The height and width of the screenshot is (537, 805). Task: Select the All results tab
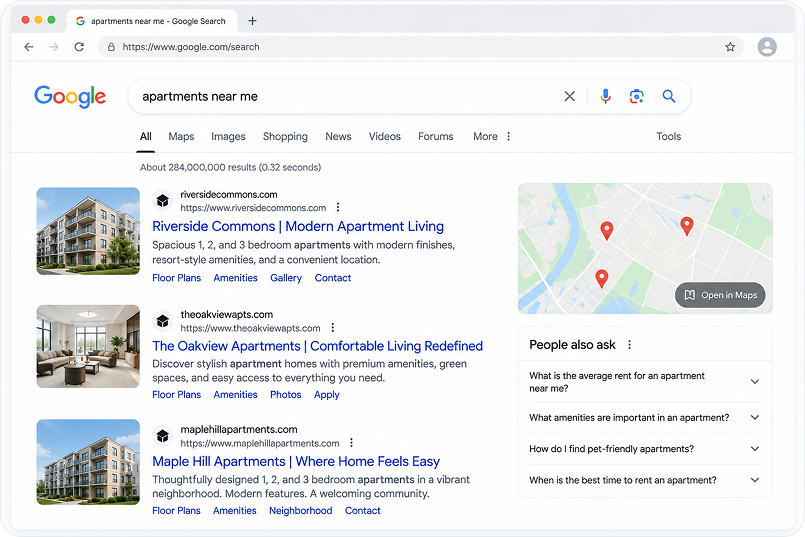coord(146,137)
